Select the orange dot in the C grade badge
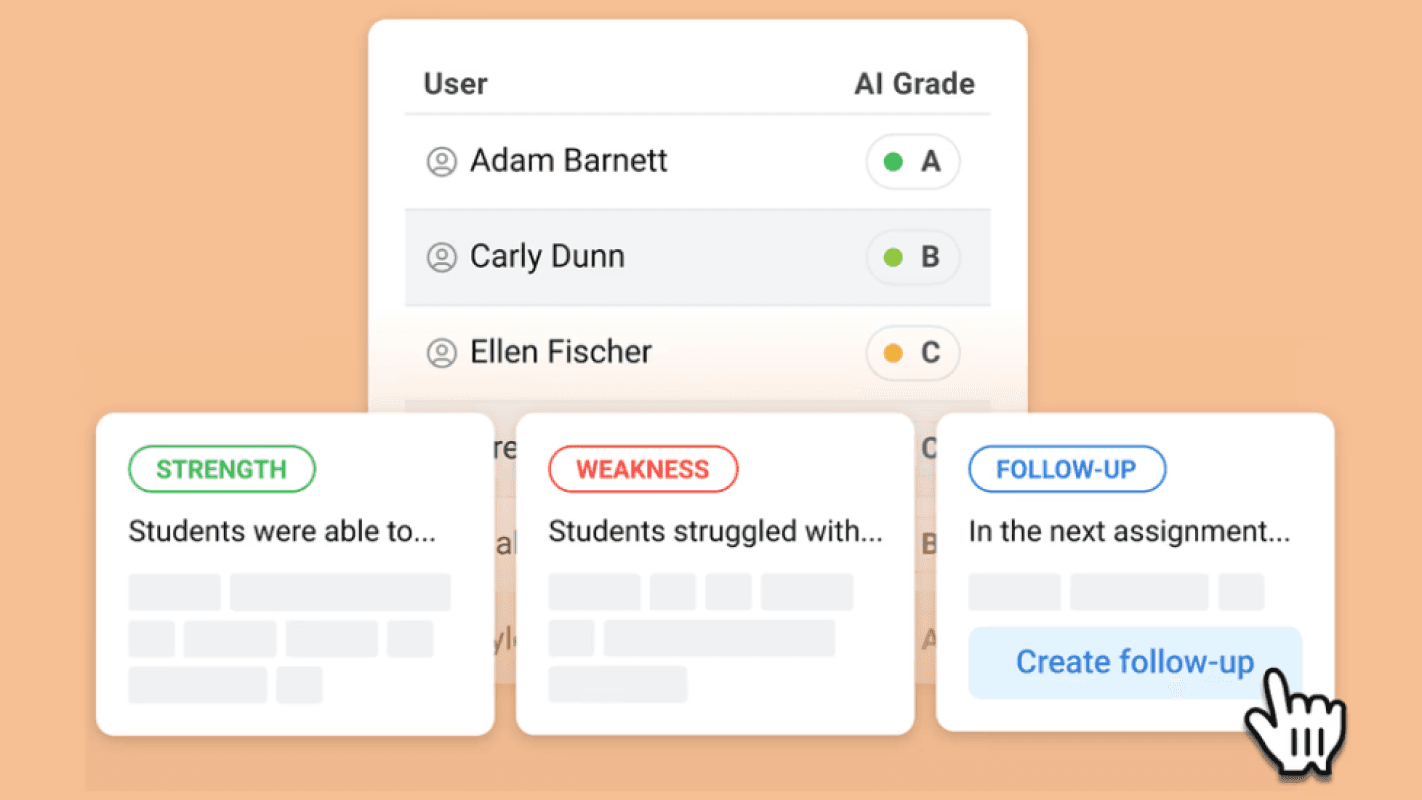The image size is (1422, 800). 894,354
